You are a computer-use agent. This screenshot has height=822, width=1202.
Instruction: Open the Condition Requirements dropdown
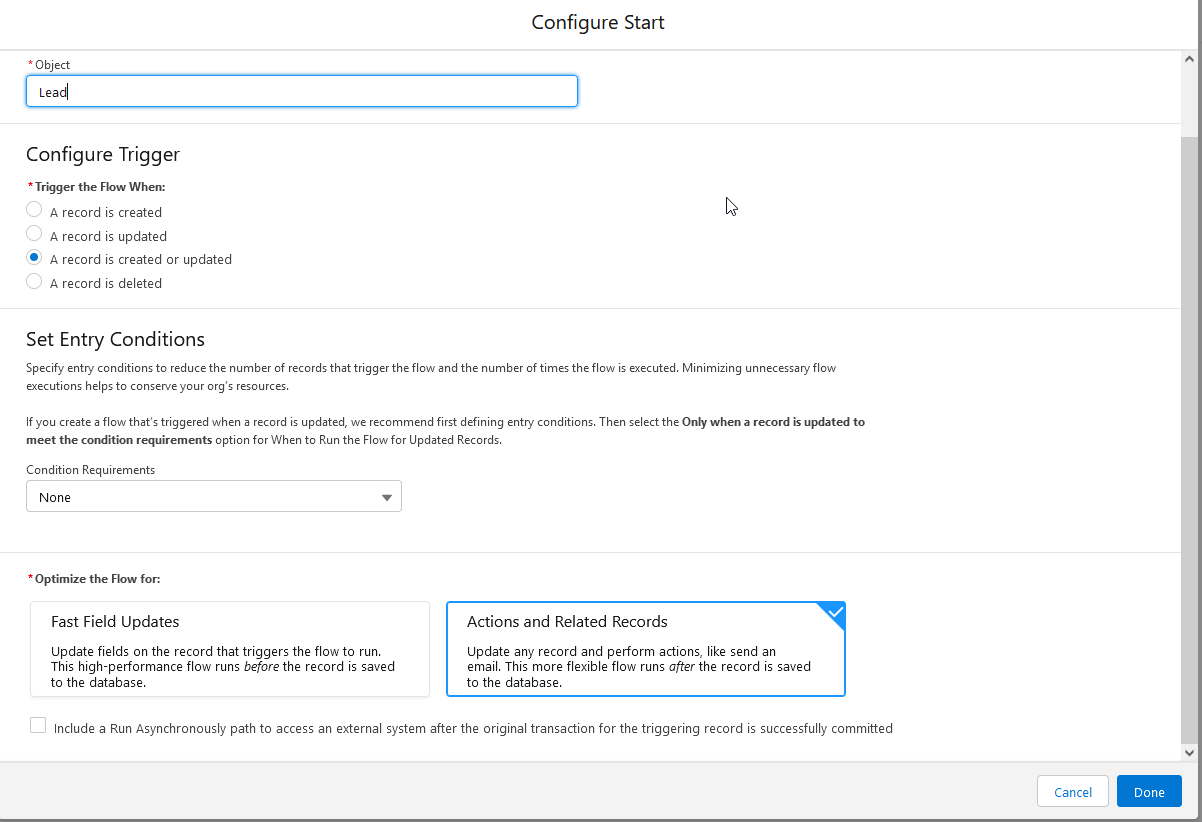pyautogui.click(x=213, y=497)
